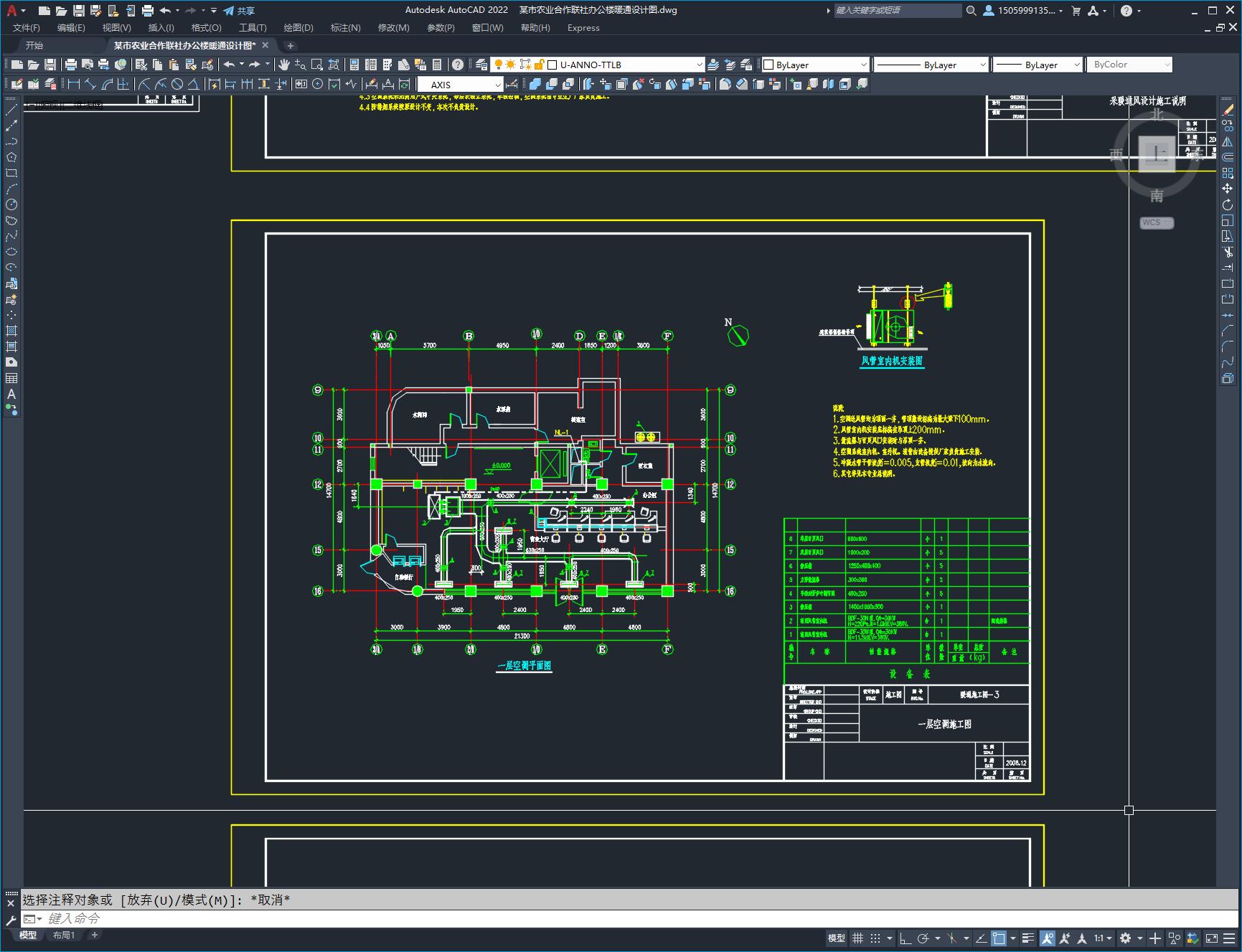Toggle grid display in status bar
Viewport: 1242px width, 952px height.
click(x=857, y=938)
